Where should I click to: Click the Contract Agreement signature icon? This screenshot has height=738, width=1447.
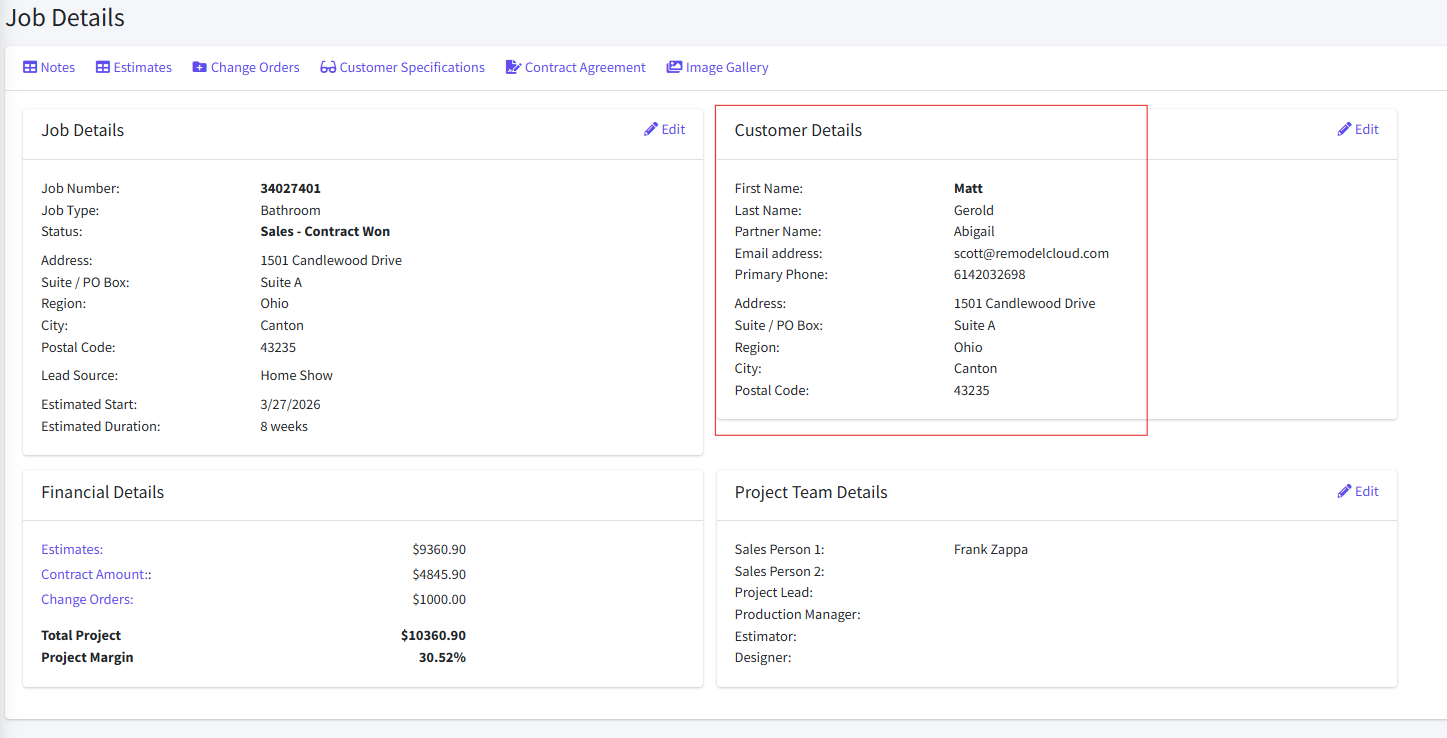point(513,68)
